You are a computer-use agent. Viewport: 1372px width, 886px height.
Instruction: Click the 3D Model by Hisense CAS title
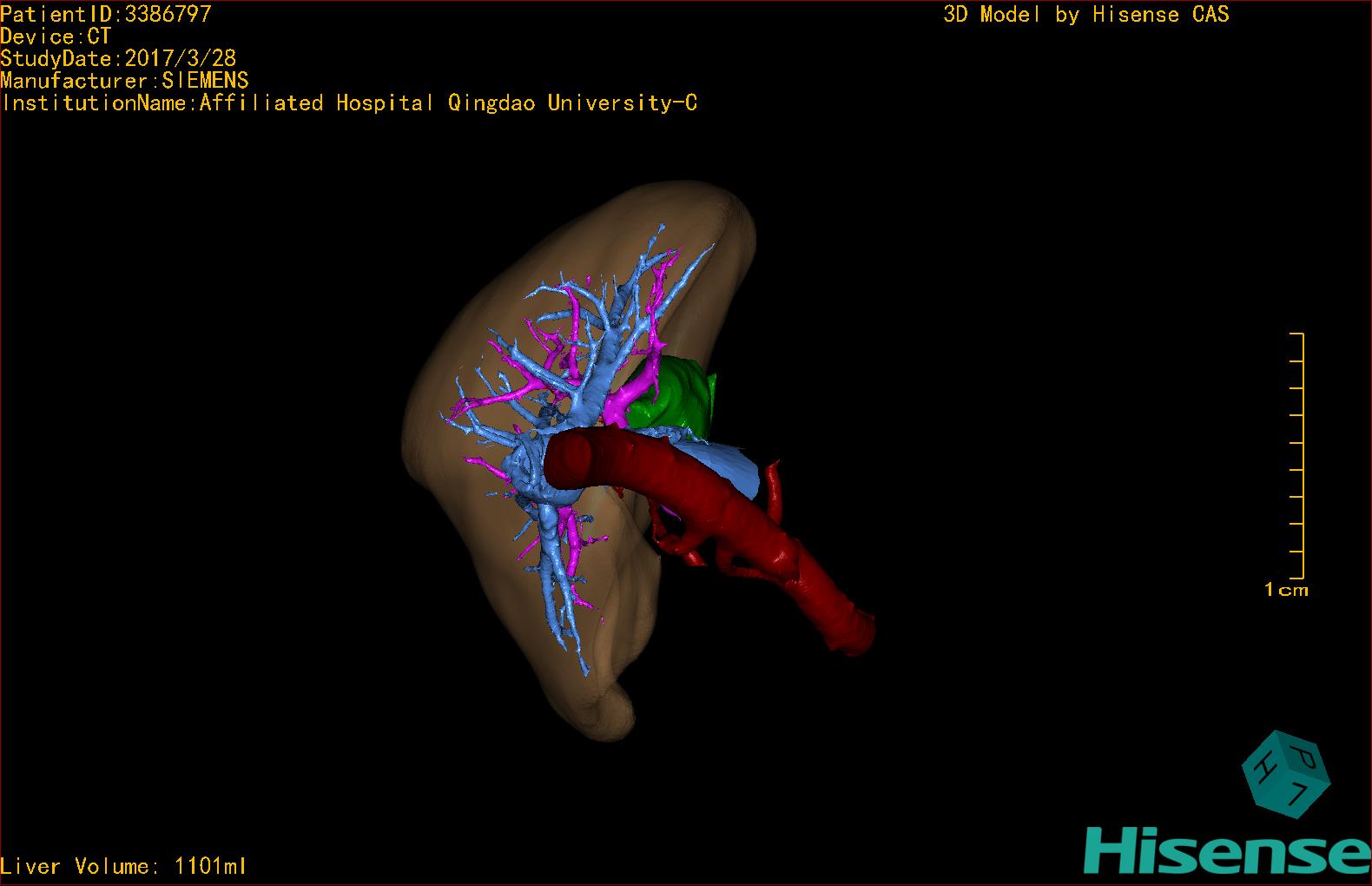point(1086,14)
